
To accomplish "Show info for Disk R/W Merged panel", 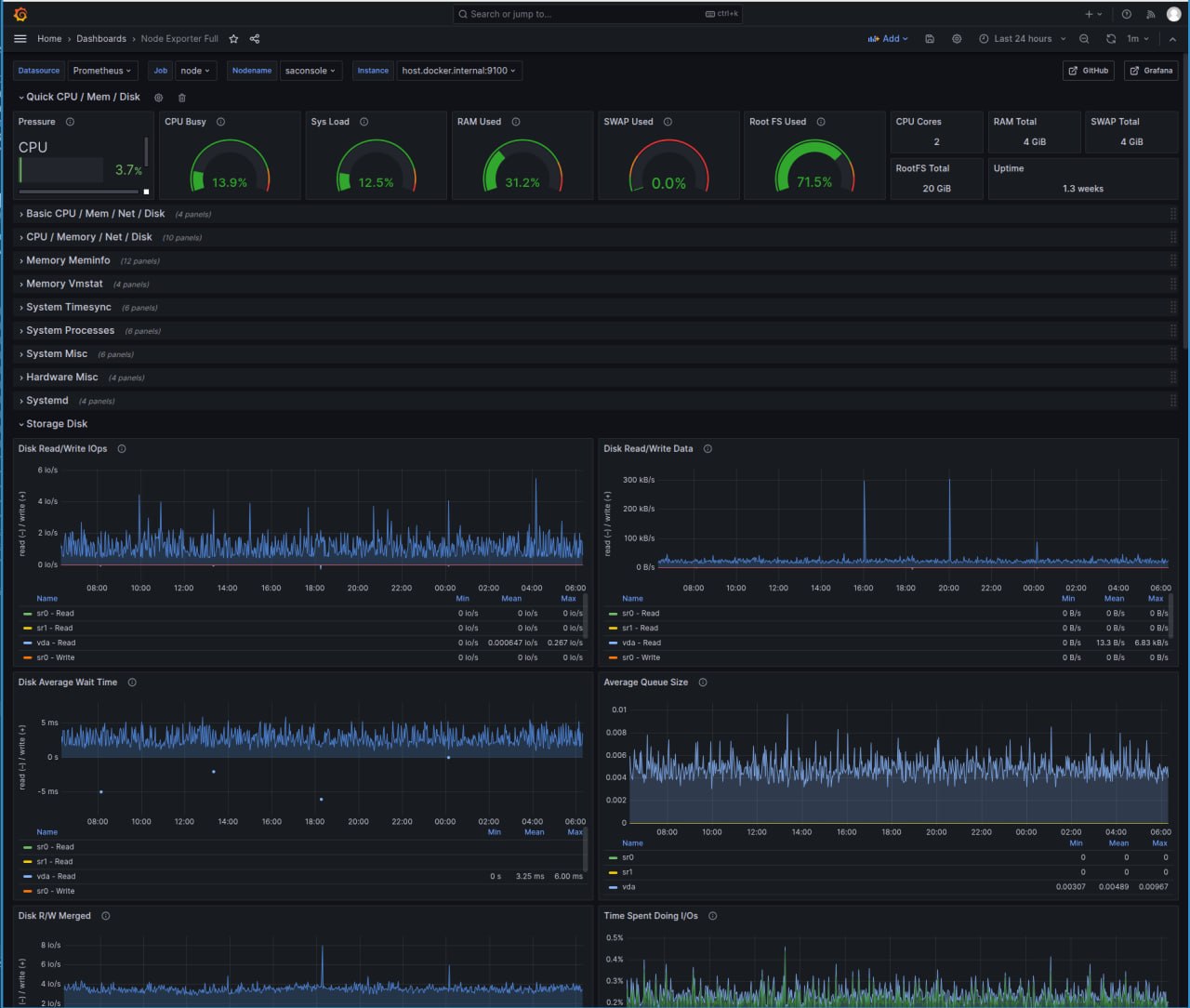I will 106,916.
